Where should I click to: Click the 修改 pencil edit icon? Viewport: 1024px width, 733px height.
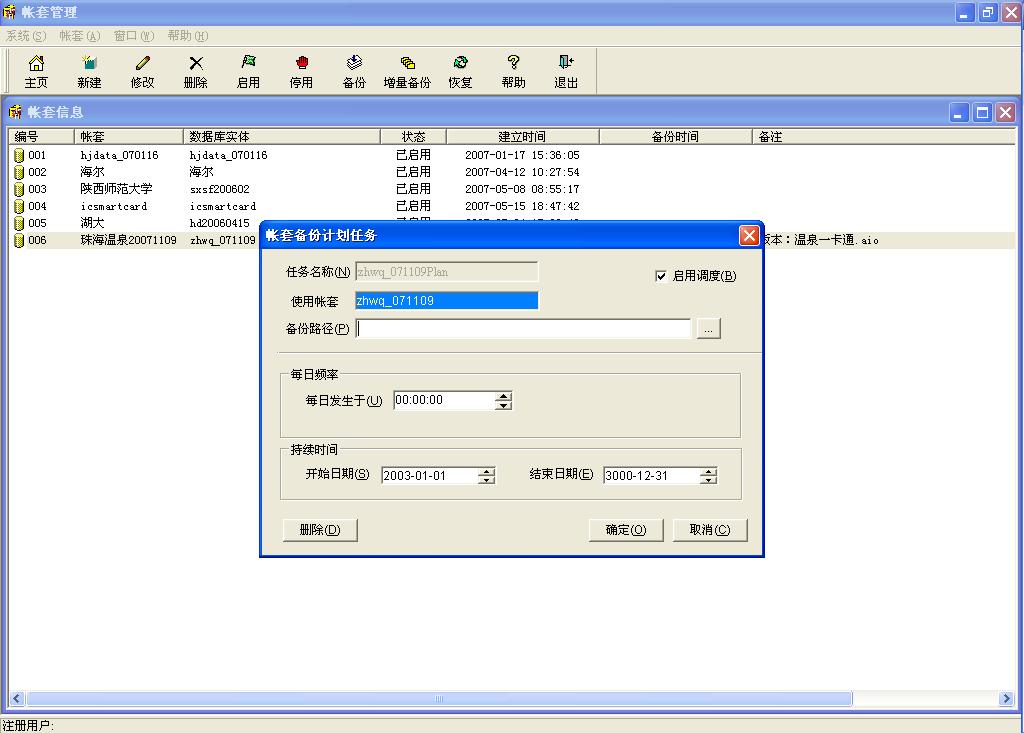[142, 63]
